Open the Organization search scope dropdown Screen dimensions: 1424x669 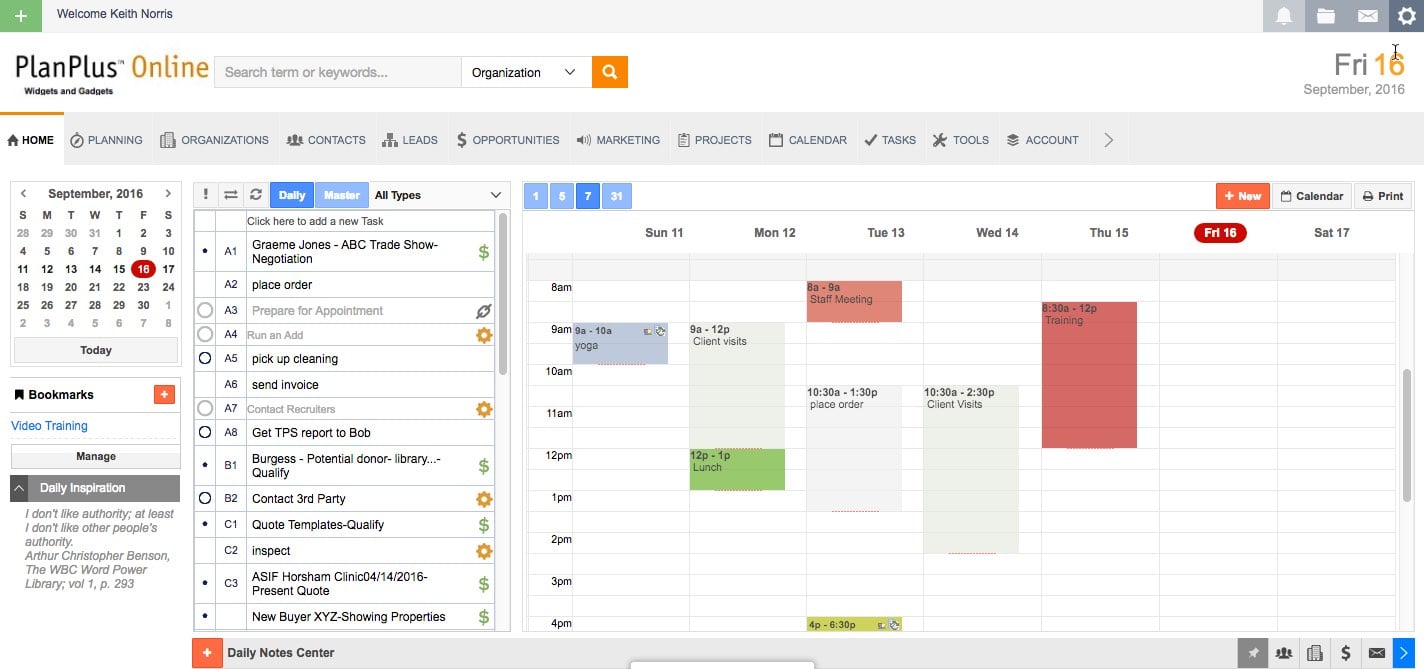point(525,72)
